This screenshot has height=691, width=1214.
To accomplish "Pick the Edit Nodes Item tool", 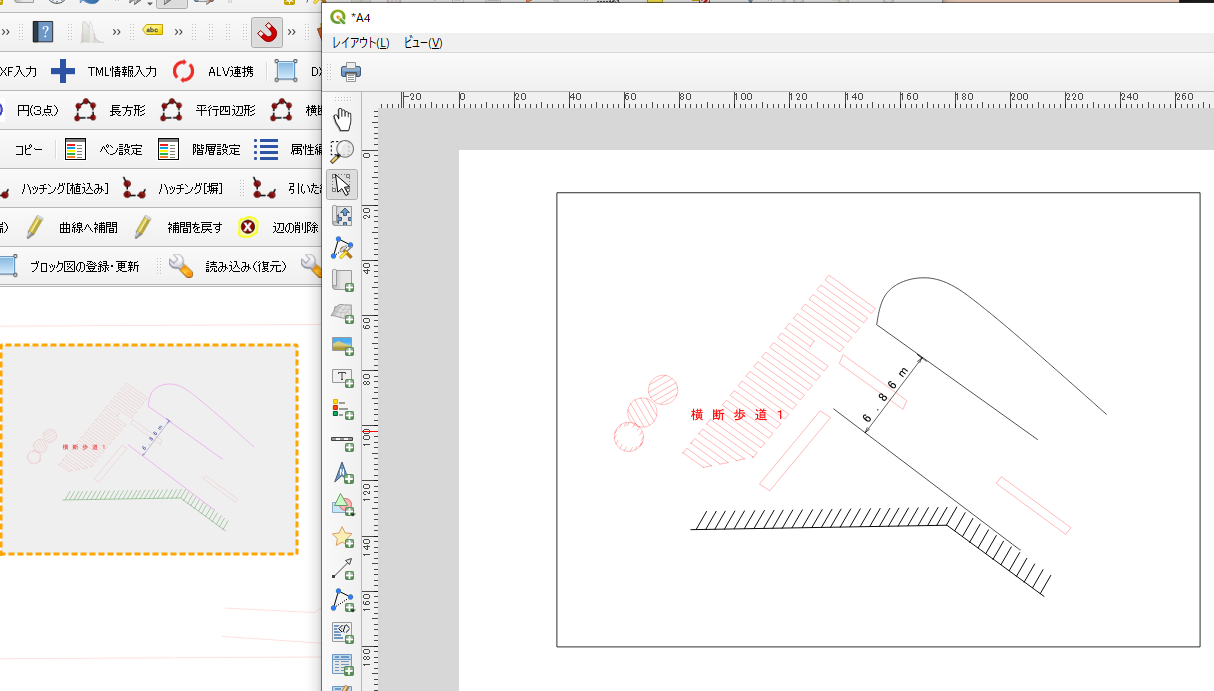I will (342, 248).
